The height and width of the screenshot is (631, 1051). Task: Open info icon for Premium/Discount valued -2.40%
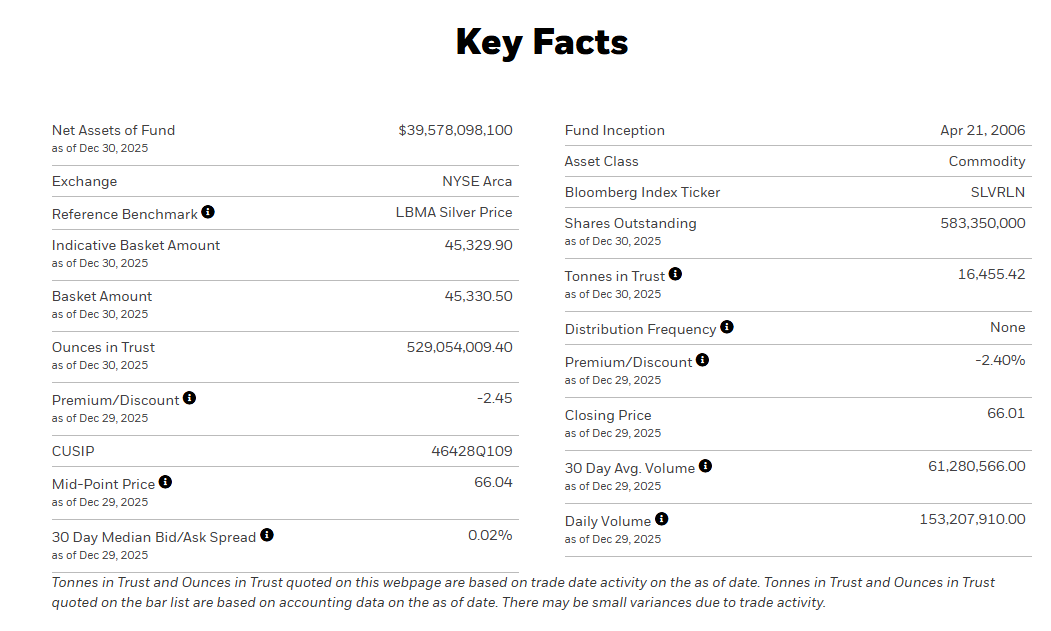tap(703, 360)
